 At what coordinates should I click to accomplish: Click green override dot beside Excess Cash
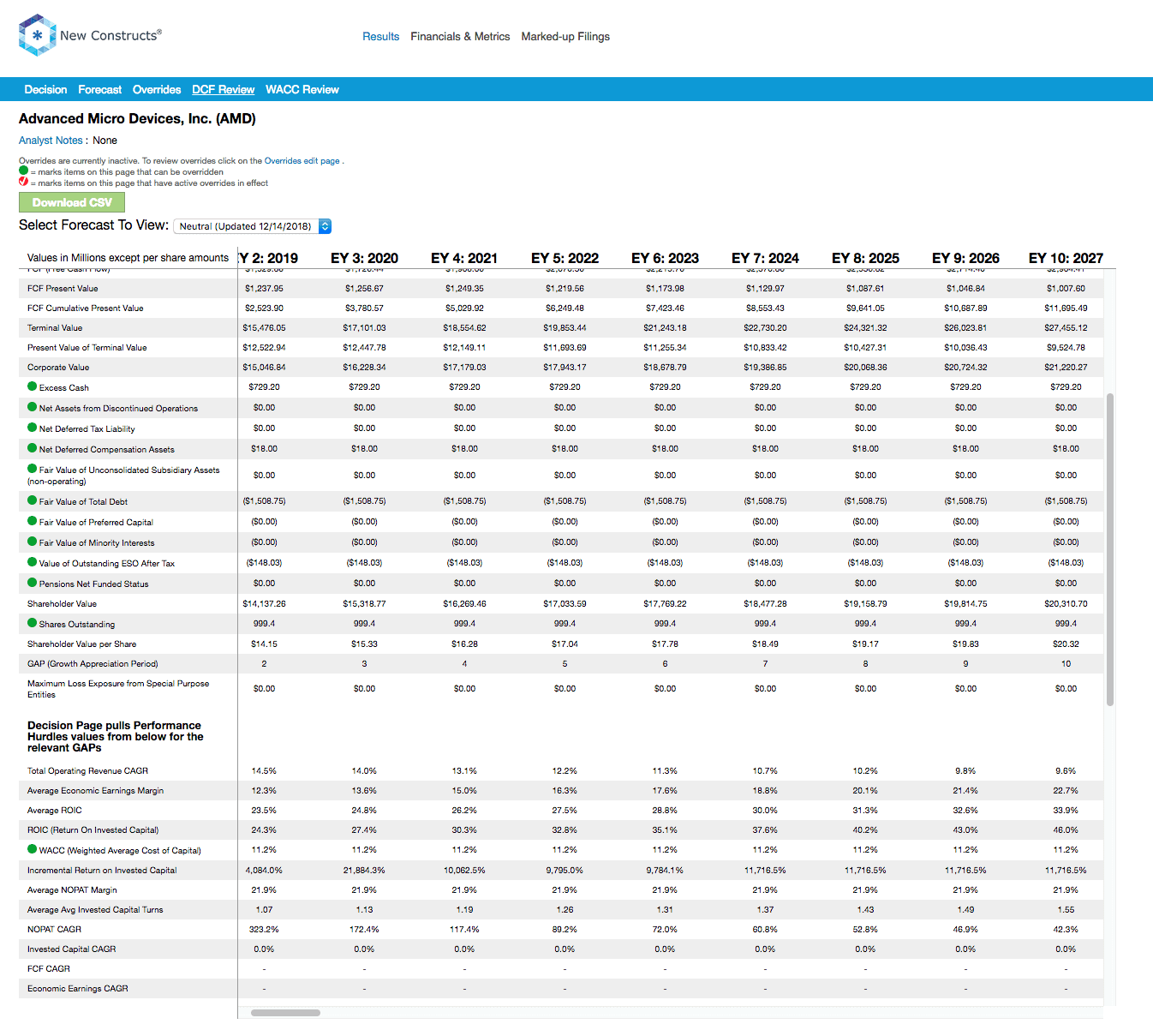pyautogui.click(x=33, y=386)
